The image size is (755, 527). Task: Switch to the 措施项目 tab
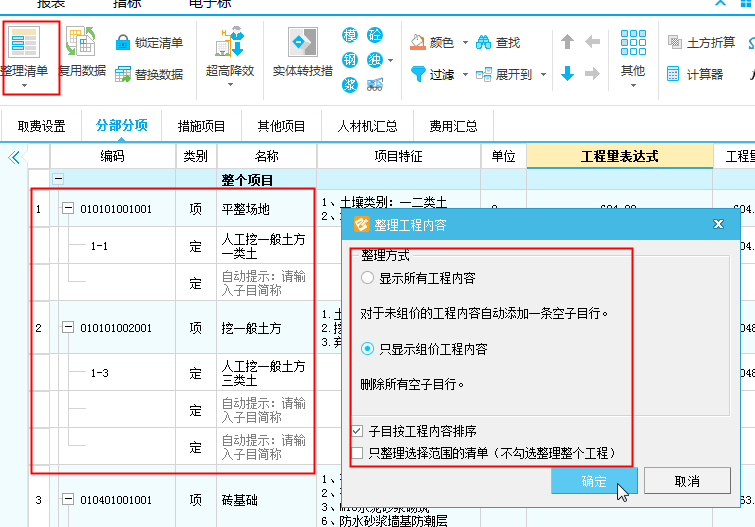coord(201,126)
